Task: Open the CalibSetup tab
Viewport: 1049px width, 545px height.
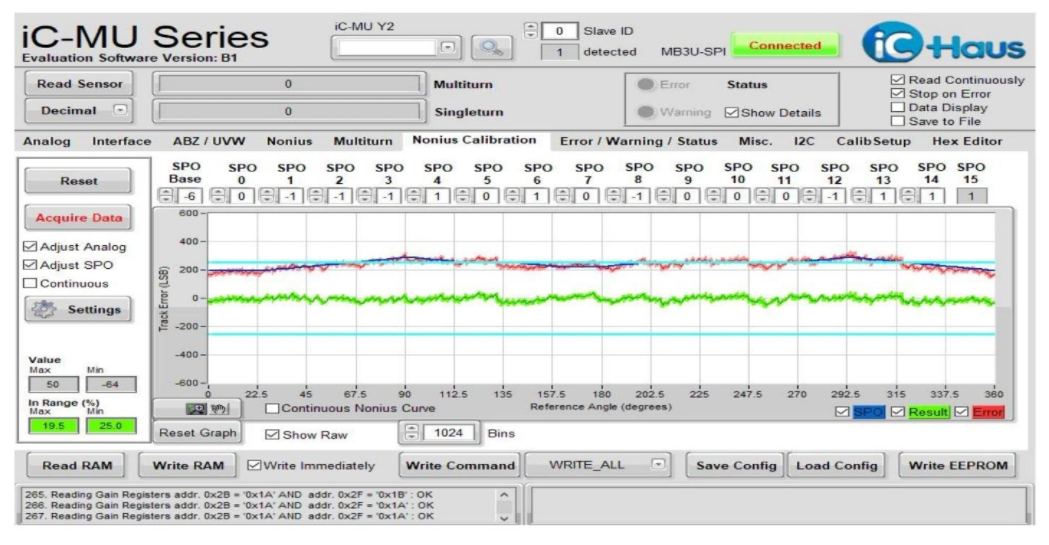Action: coord(873,141)
